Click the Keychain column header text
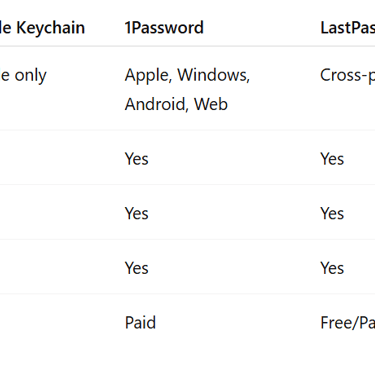This screenshot has width=375, height=366. 42,28
